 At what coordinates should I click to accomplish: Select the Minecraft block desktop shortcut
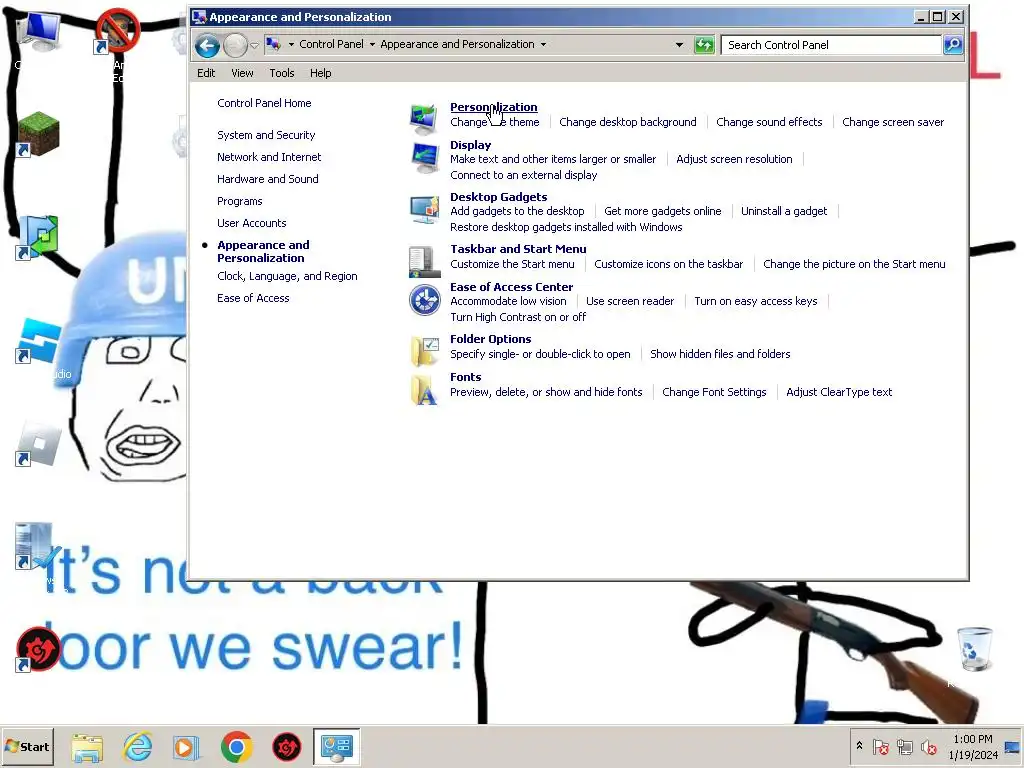coord(38,135)
